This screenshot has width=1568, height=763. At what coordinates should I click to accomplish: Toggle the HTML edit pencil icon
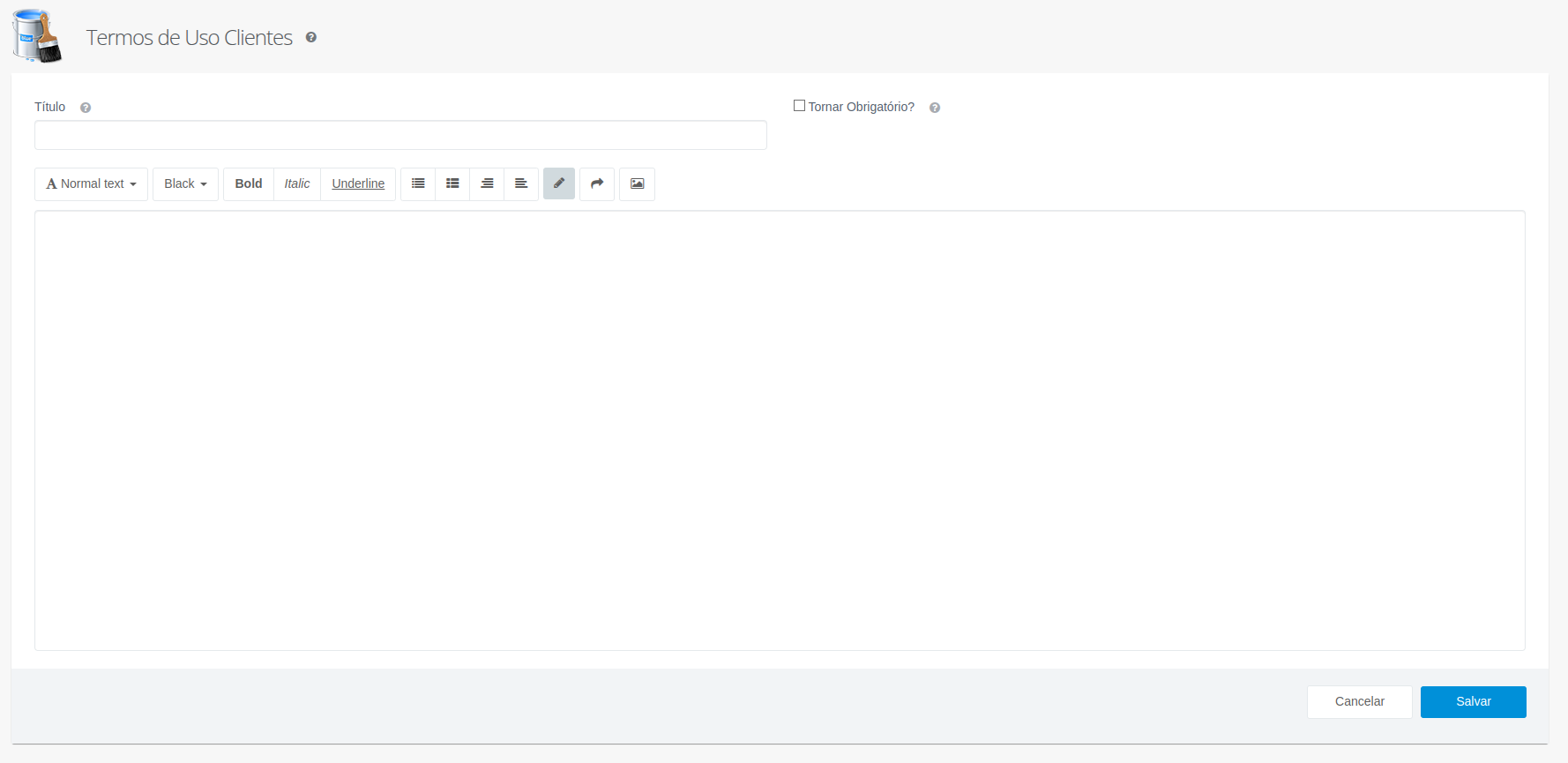pos(559,183)
